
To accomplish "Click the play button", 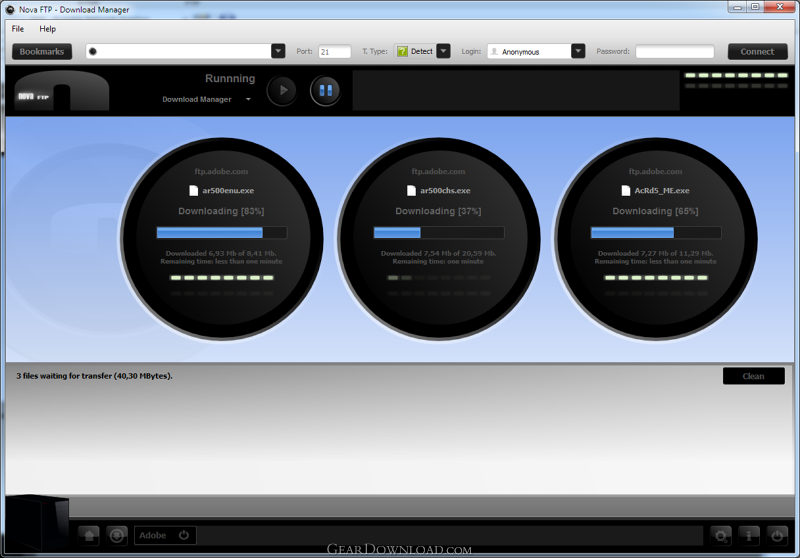I will click(x=282, y=90).
